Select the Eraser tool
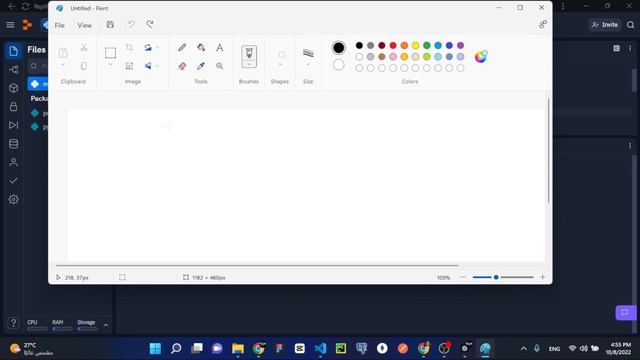The image size is (640, 360). point(182,66)
